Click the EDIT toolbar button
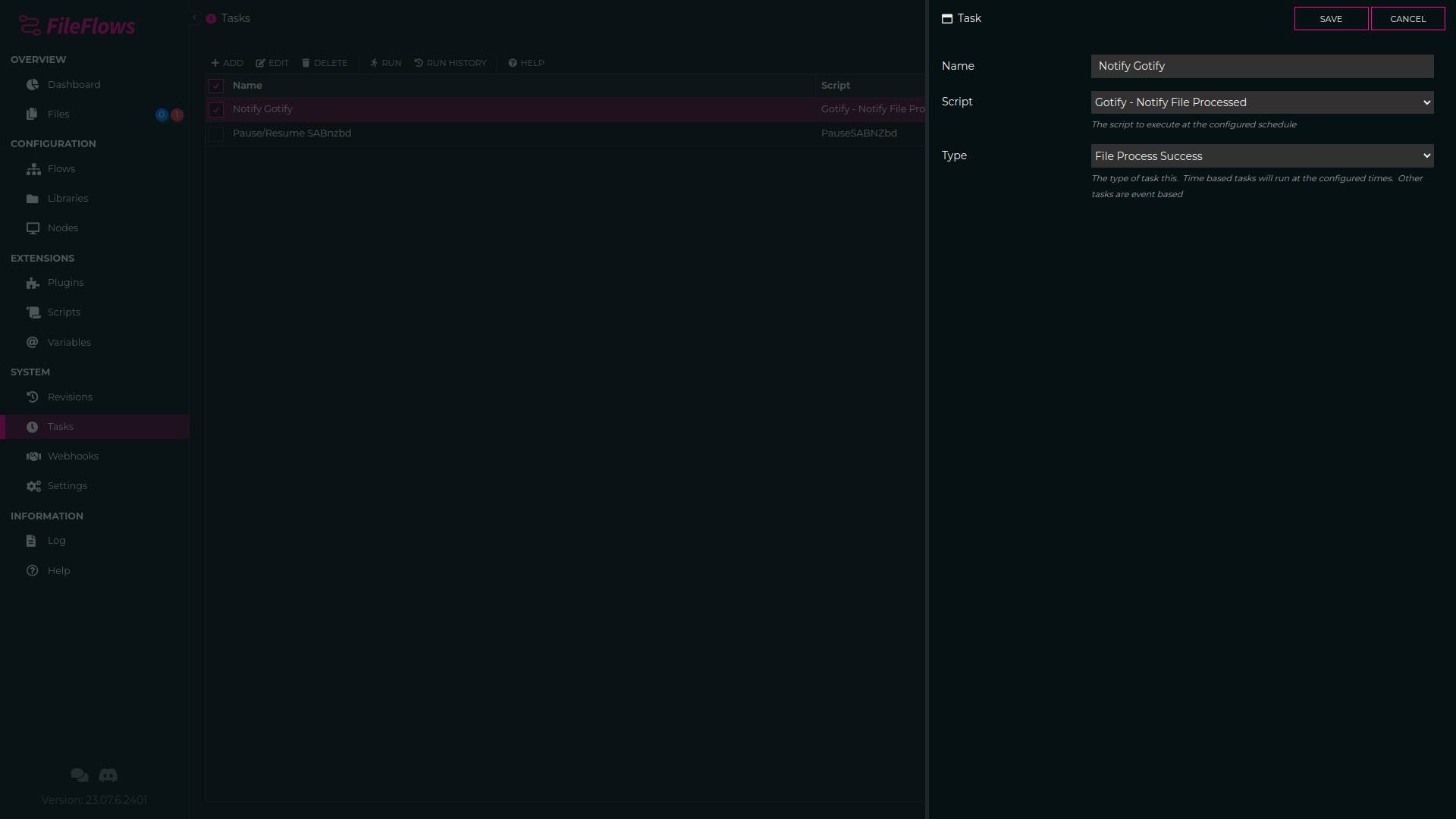The height and width of the screenshot is (819, 1456). [x=272, y=63]
